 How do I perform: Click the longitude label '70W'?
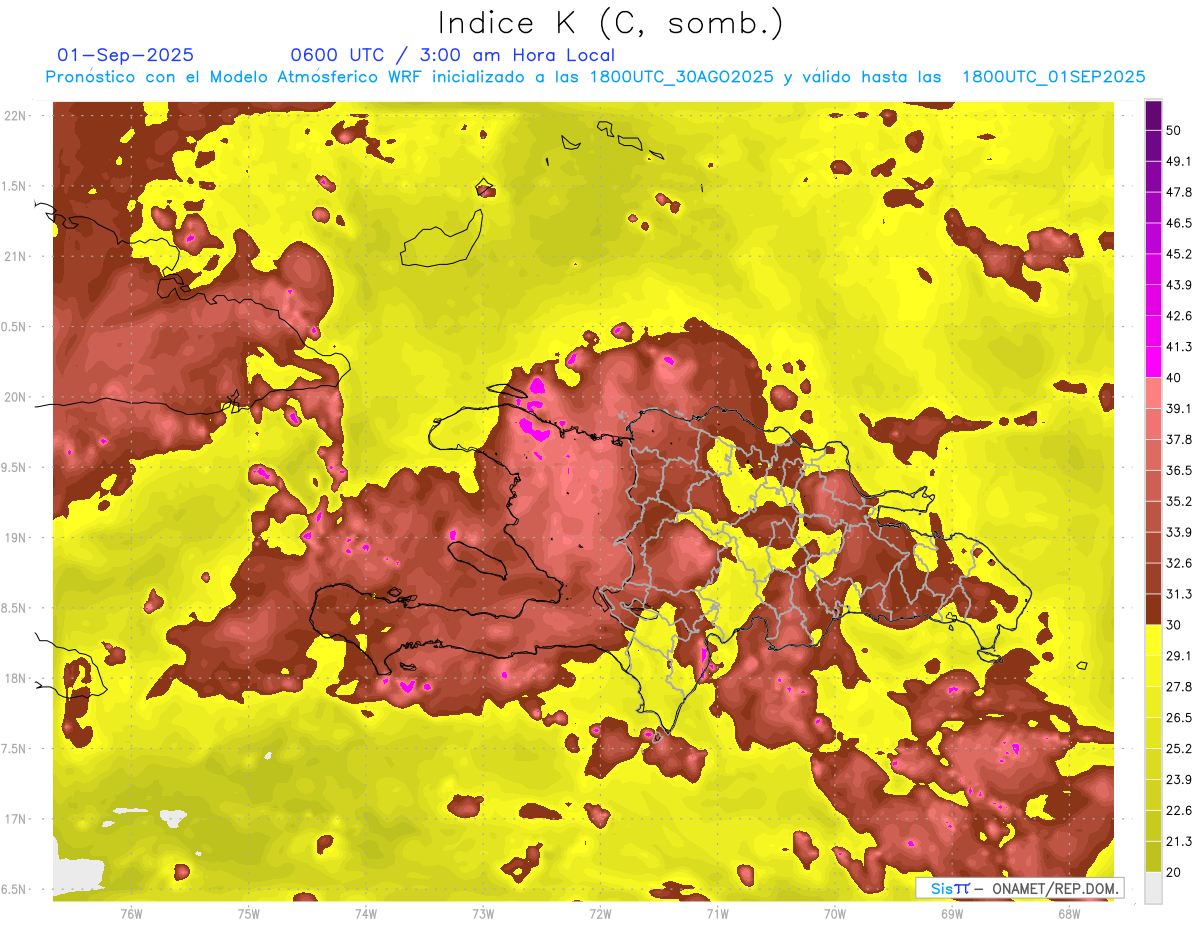(835, 913)
